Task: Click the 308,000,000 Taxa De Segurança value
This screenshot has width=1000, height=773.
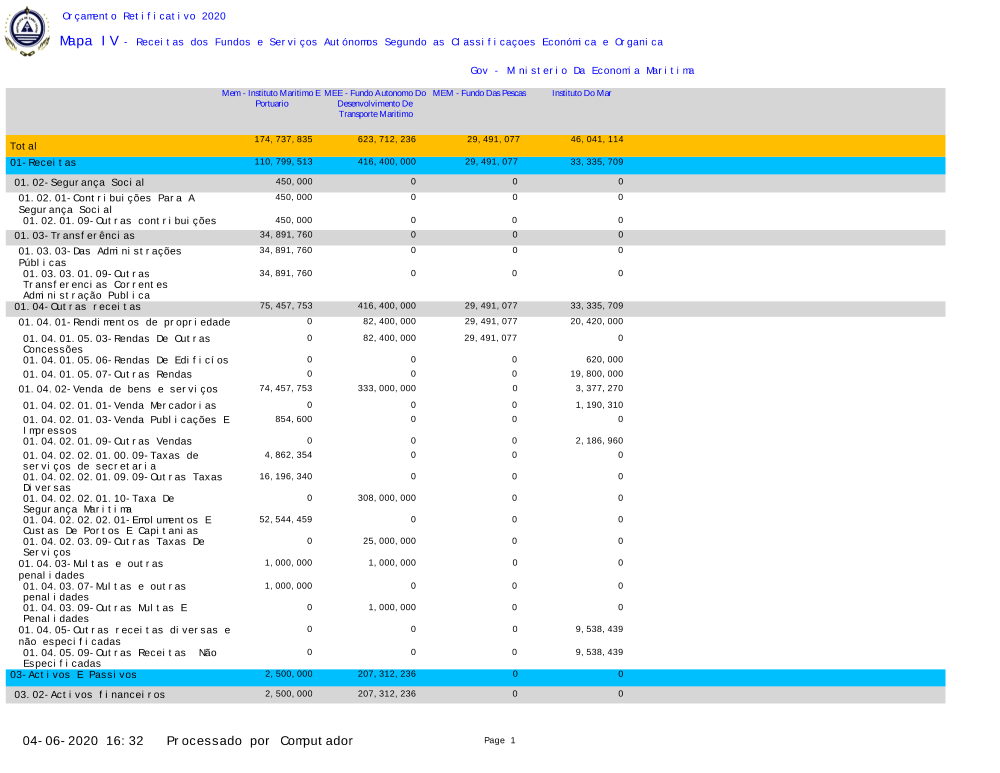Action: (x=386, y=497)
